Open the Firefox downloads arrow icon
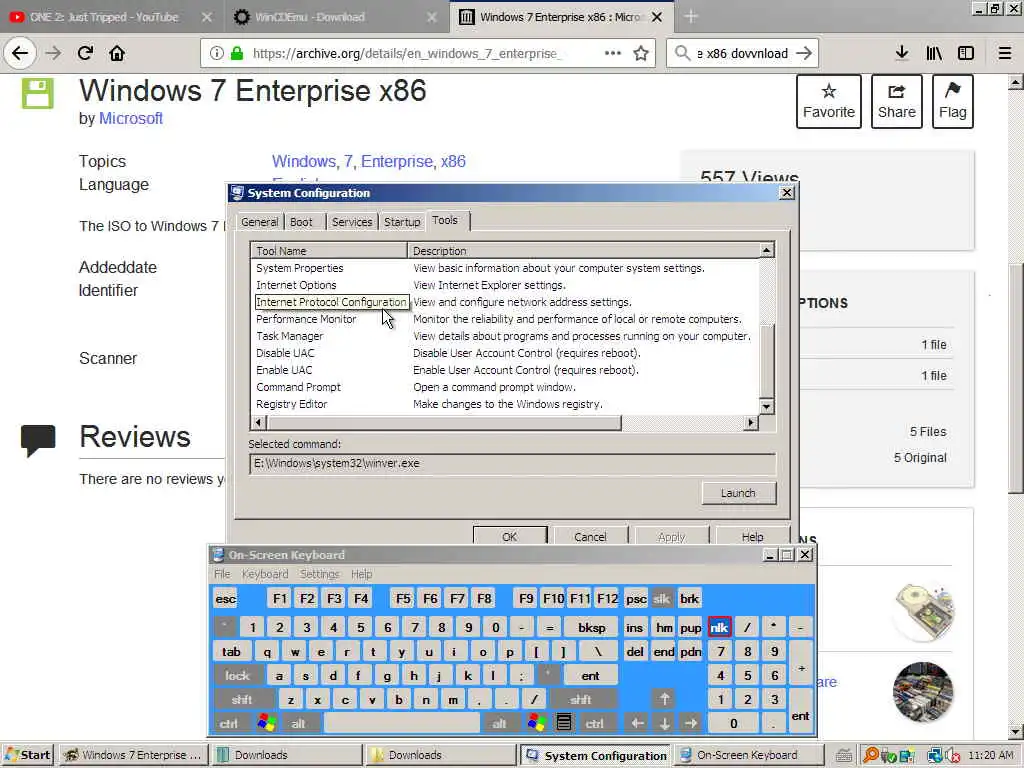Screen dimensions: 1024x768 [902, 53]
